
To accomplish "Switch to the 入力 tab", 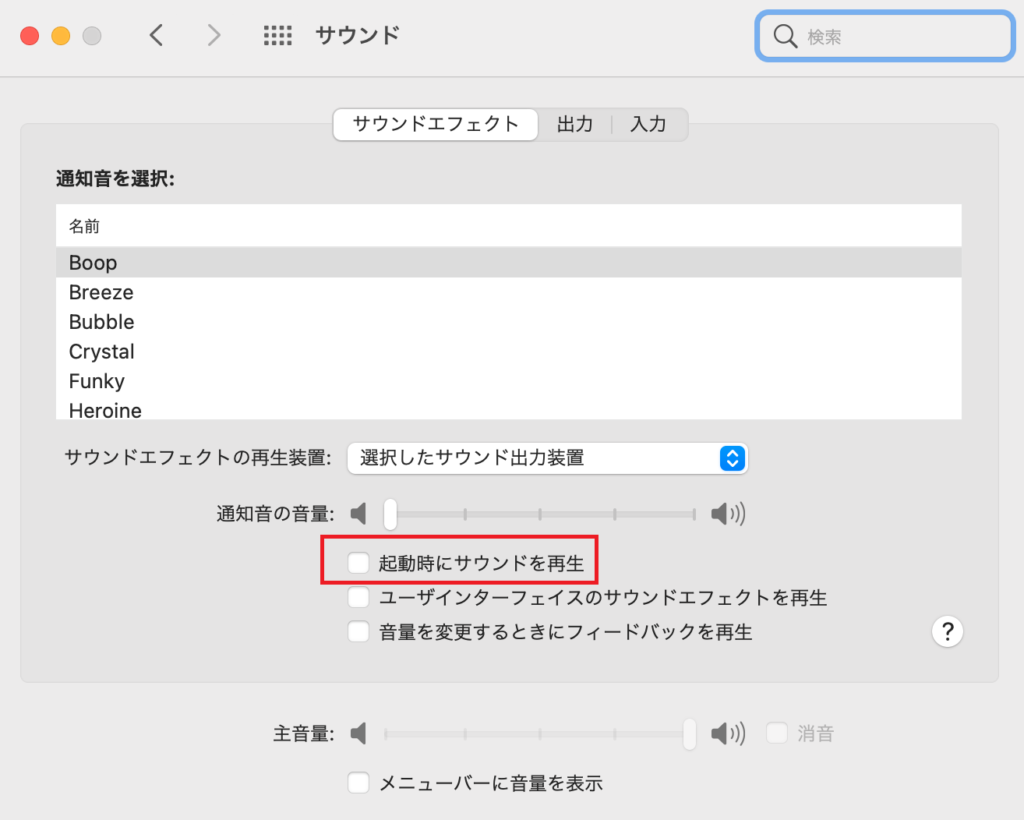I will click(x=648, y=124).
